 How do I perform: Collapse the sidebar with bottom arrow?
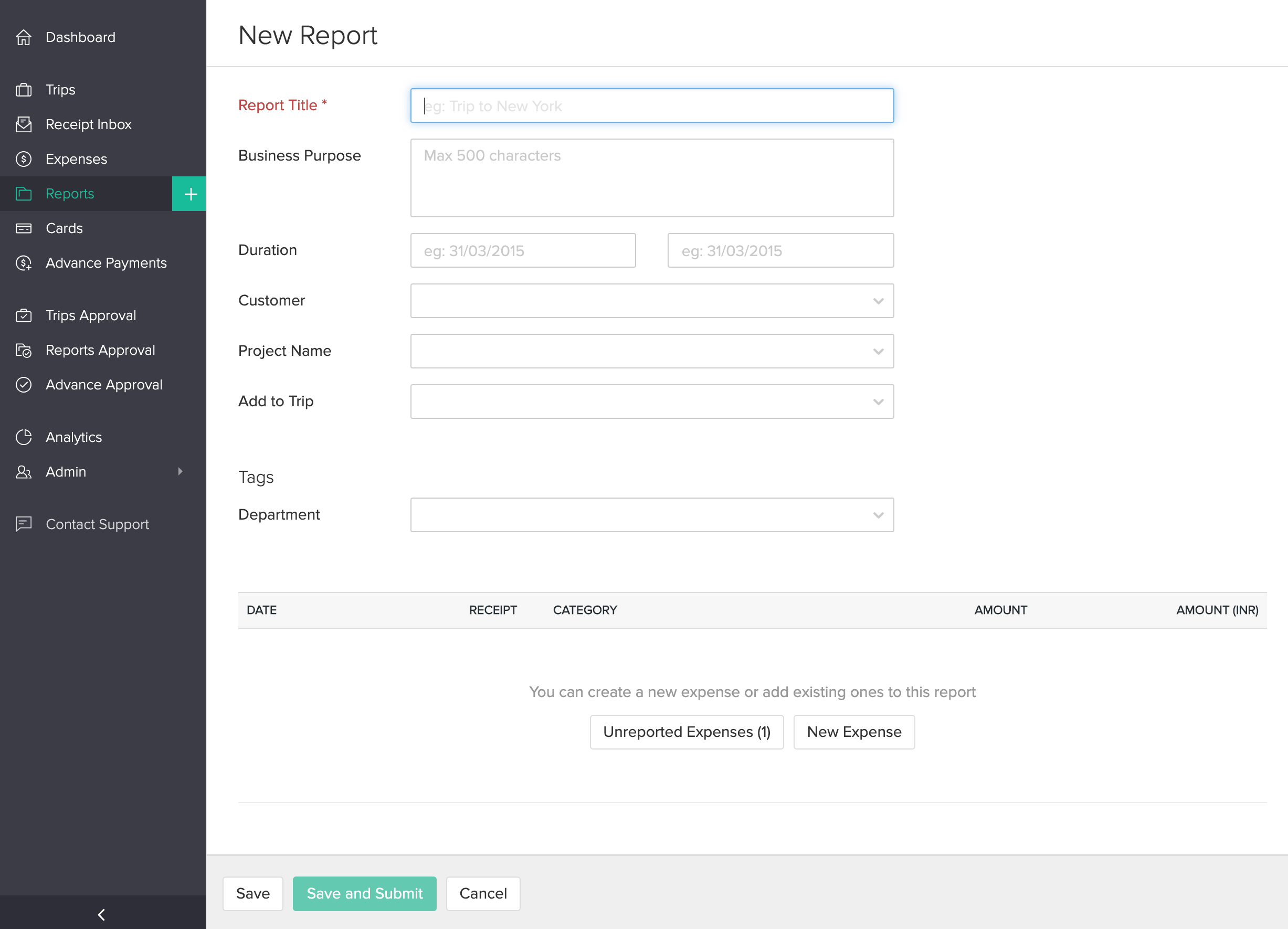point(102,914)
